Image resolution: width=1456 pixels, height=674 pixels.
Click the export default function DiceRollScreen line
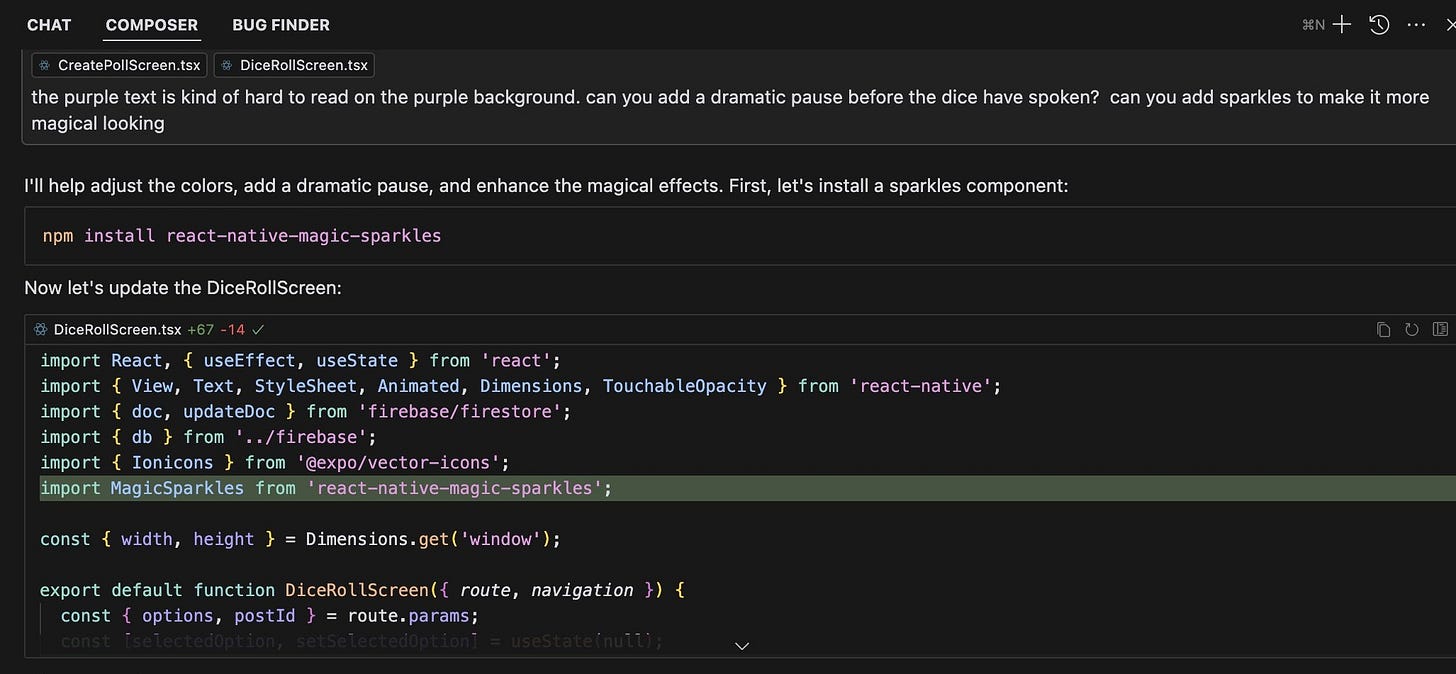(362, 590)
